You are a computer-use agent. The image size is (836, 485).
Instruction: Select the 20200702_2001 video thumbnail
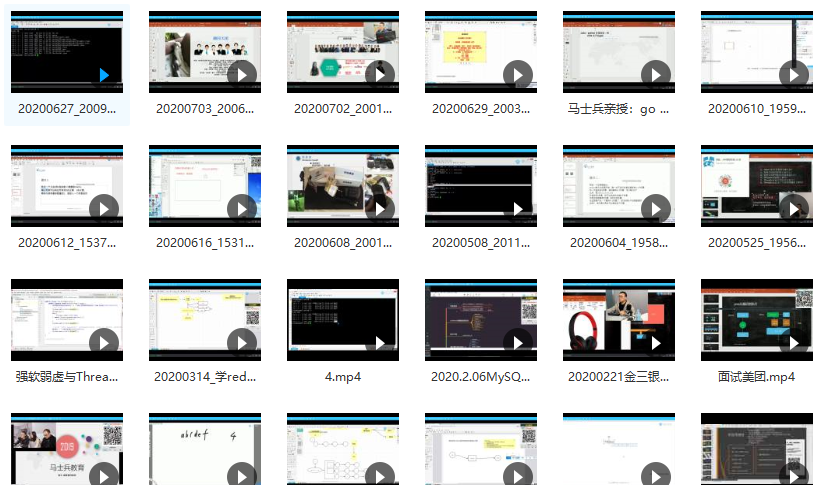[342, 52]
